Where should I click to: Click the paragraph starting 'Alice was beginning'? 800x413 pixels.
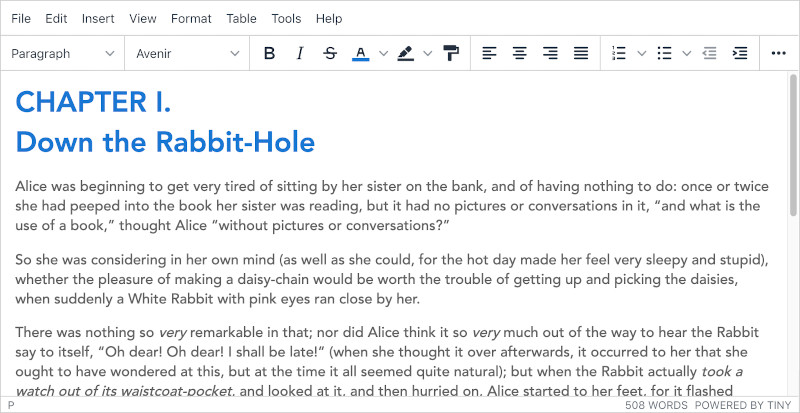coord(392,206)
